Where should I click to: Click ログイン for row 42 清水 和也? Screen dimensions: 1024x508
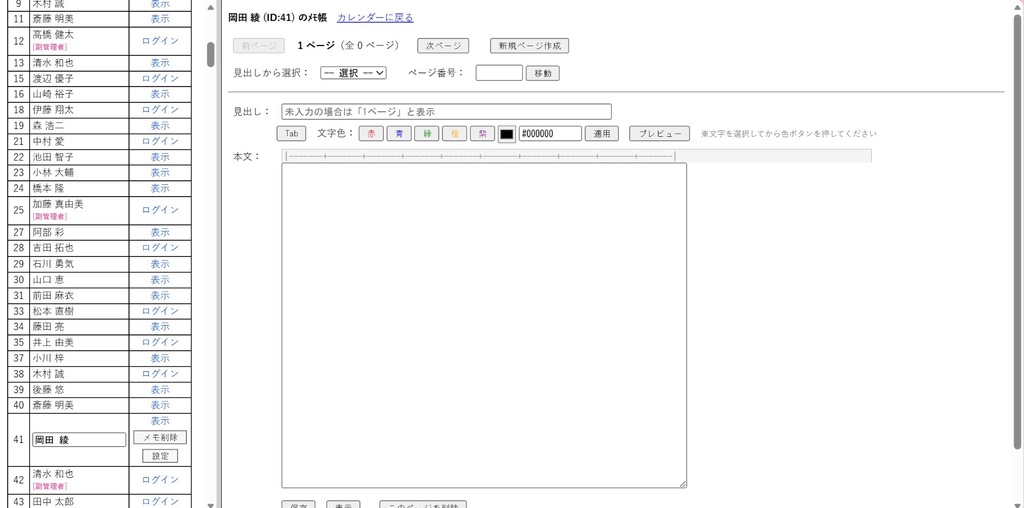[x=160, y=480]
